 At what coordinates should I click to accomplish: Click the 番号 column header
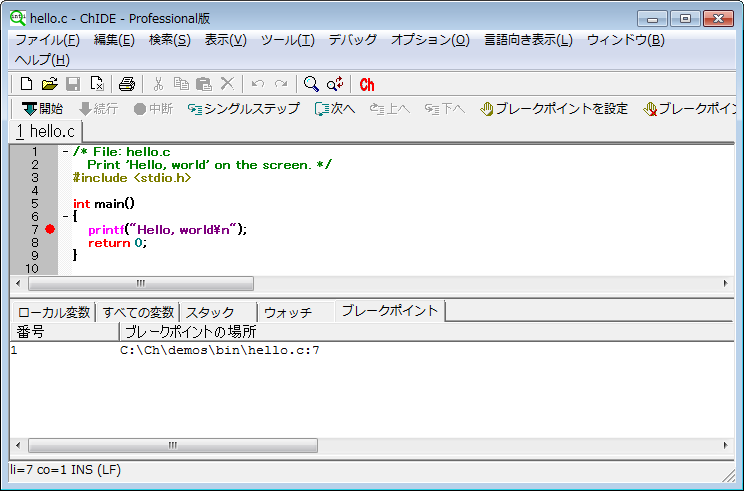coord(65,332)
